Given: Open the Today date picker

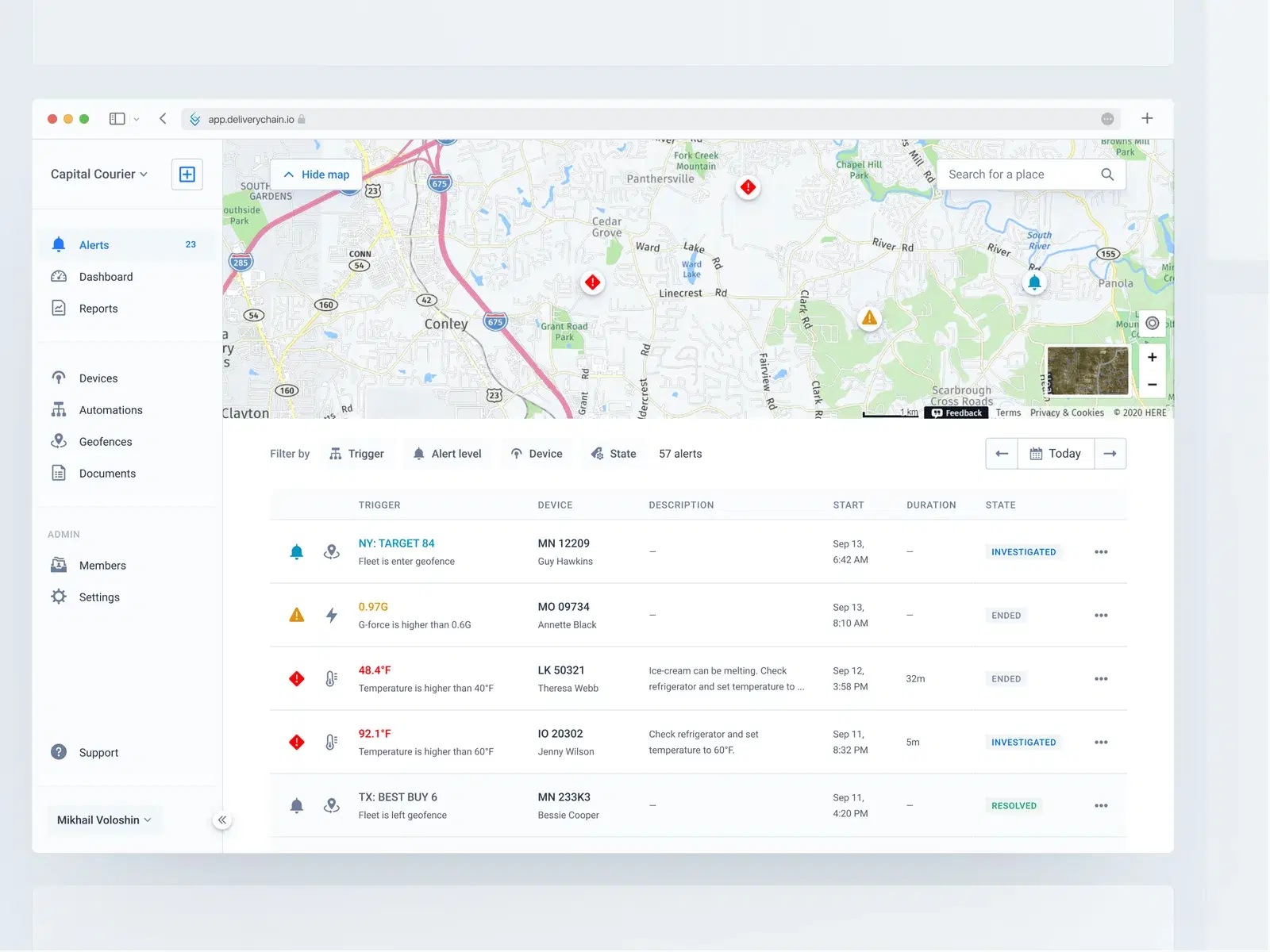Looking at the screenshot, I should pos(1056,454).
